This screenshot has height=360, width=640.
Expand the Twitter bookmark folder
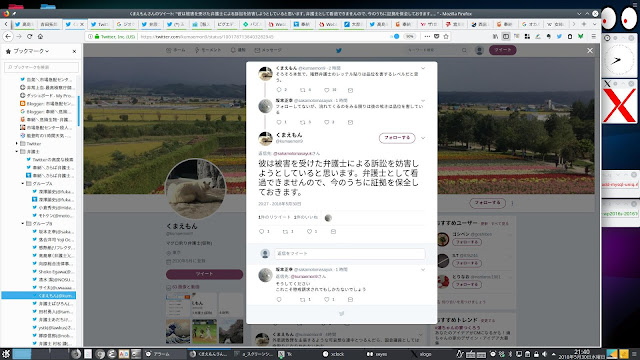pyautogui.click(x=17, y=143)
